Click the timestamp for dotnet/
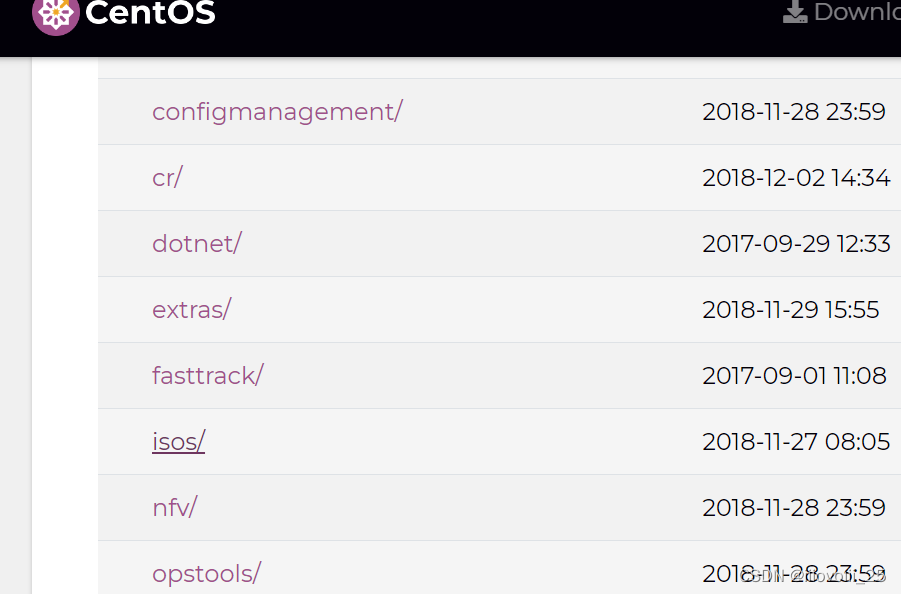901x594 pixels. tap(796, 243)
